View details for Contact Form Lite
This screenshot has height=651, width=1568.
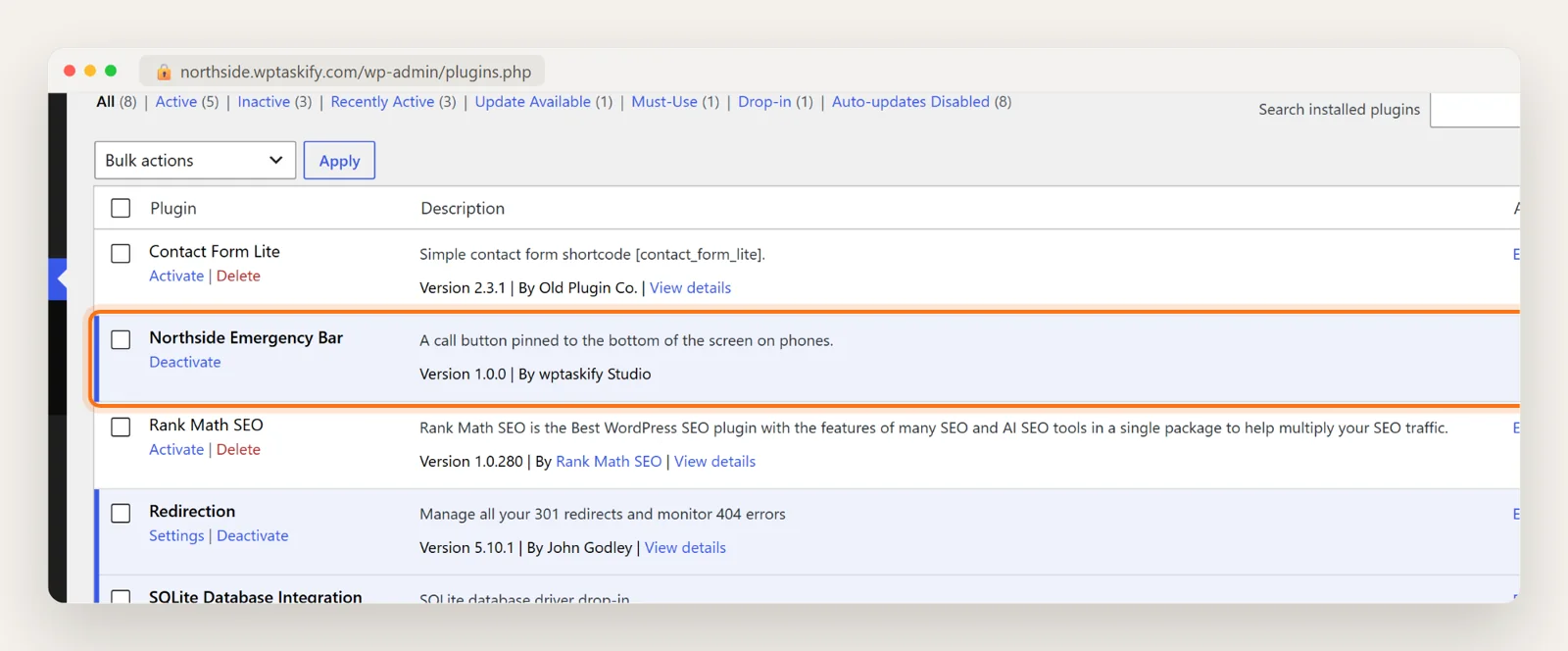coord(690,287)
